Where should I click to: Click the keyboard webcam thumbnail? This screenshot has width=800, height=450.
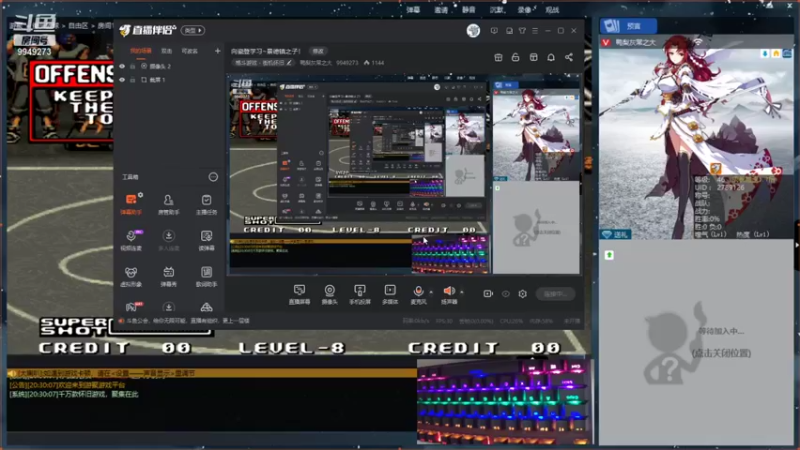tap(504, 401)
